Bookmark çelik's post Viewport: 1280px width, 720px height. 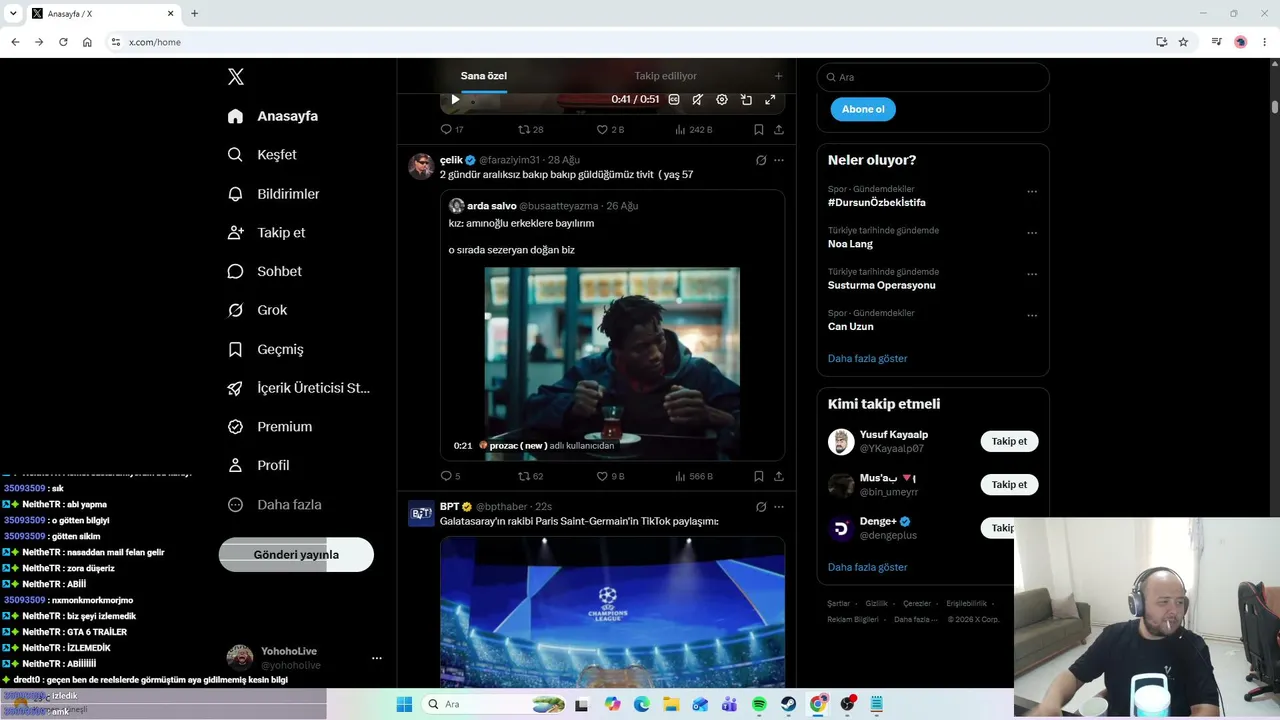(x=759, y=477)
